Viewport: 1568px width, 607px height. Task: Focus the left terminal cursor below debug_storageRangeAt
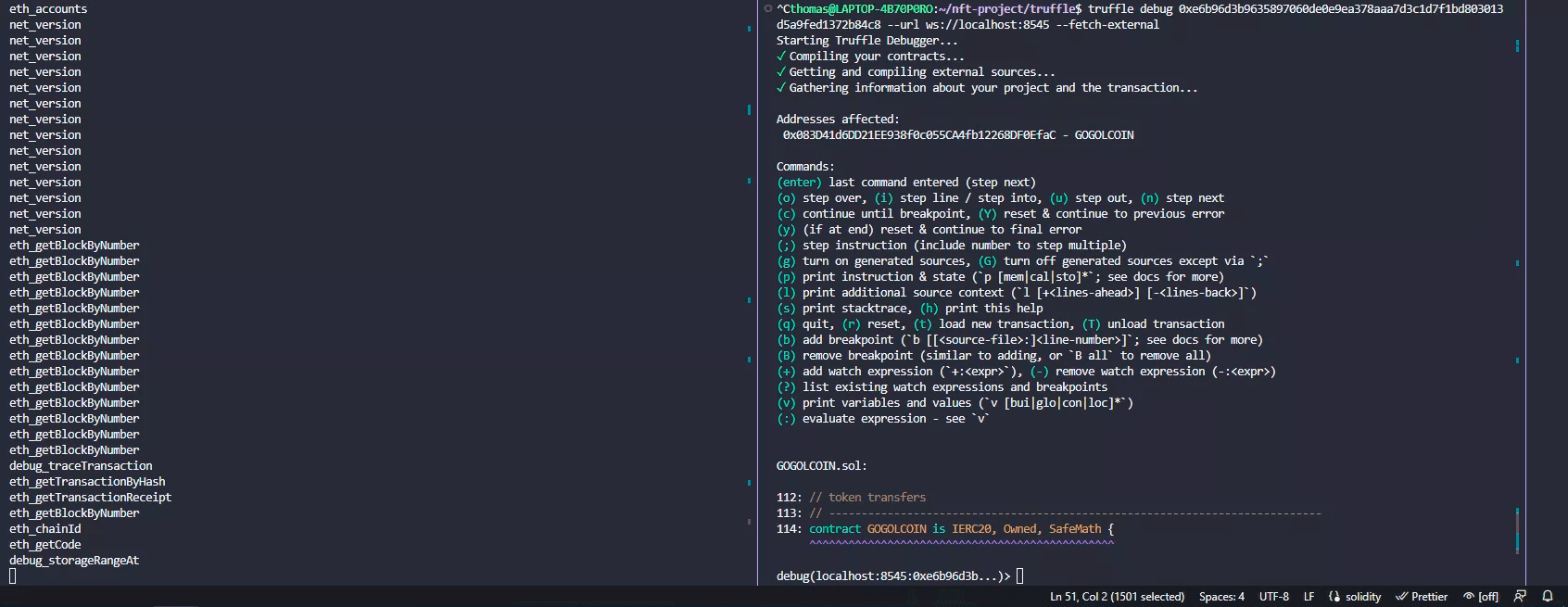[x=13, y=576]
